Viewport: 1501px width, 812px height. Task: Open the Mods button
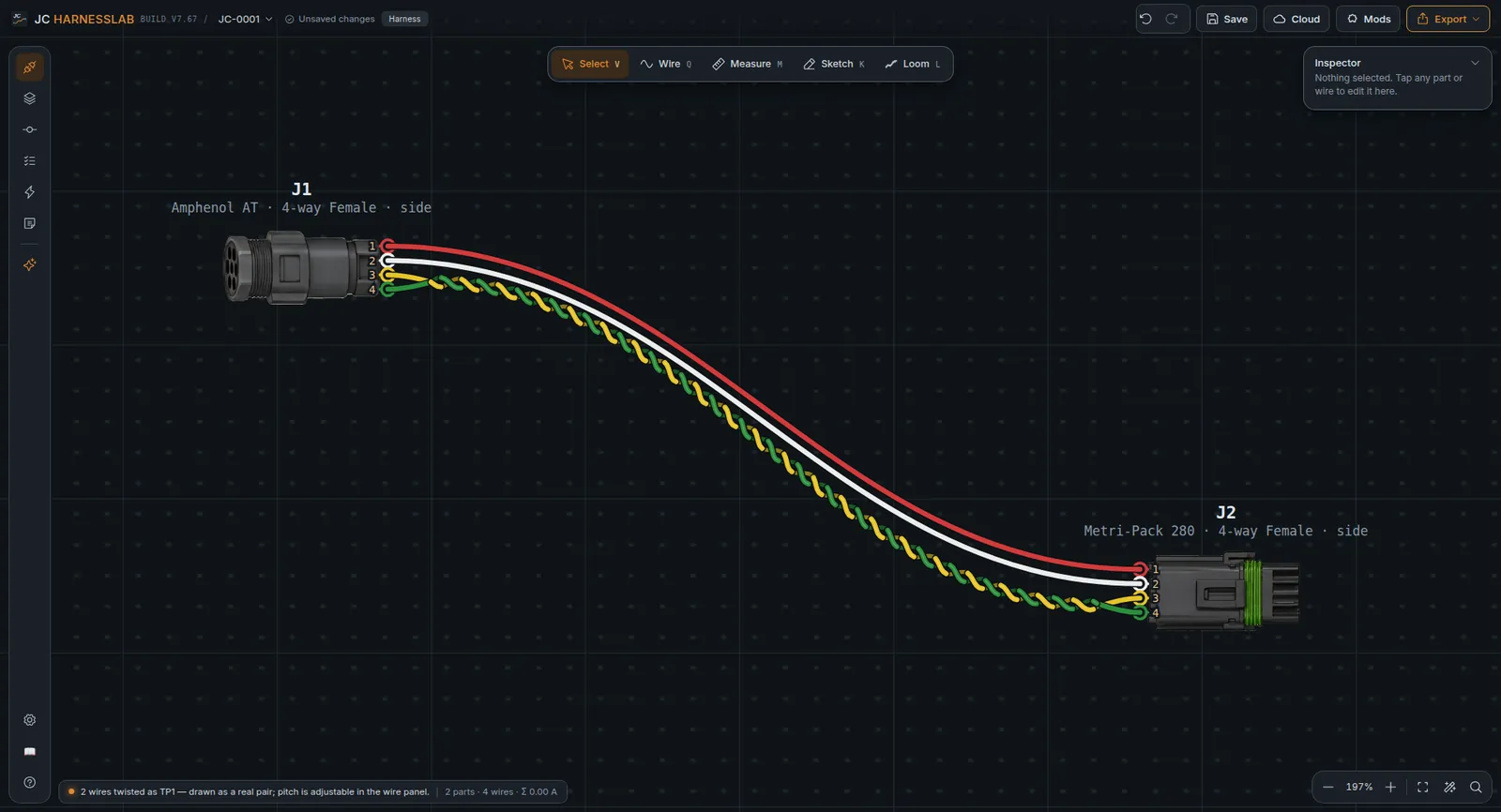coord(1369,19)
